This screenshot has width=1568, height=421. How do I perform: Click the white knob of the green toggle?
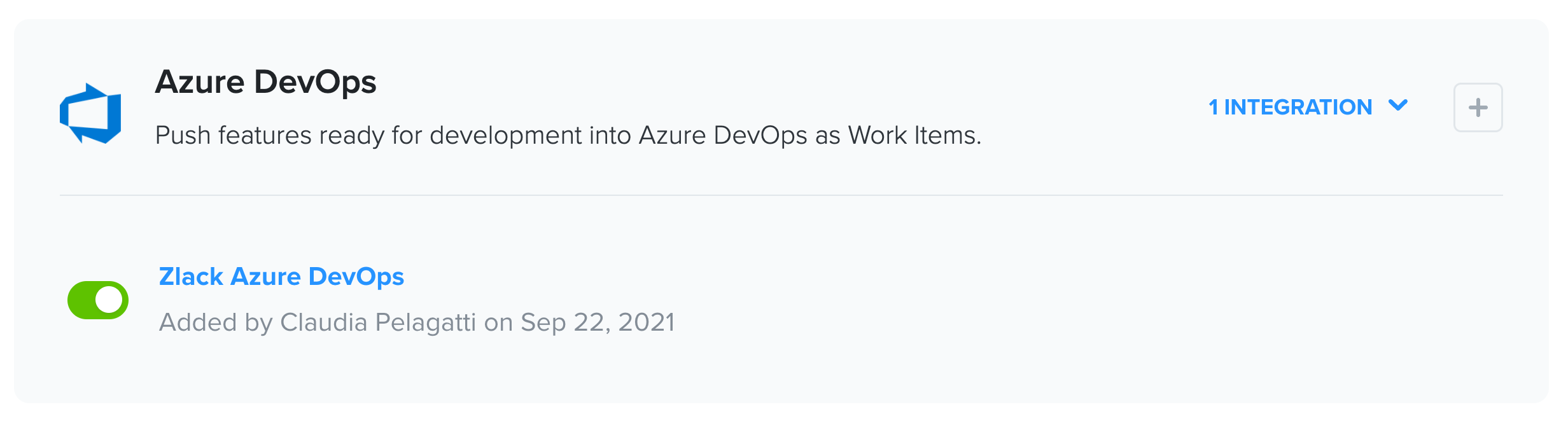tap(109, 300)
